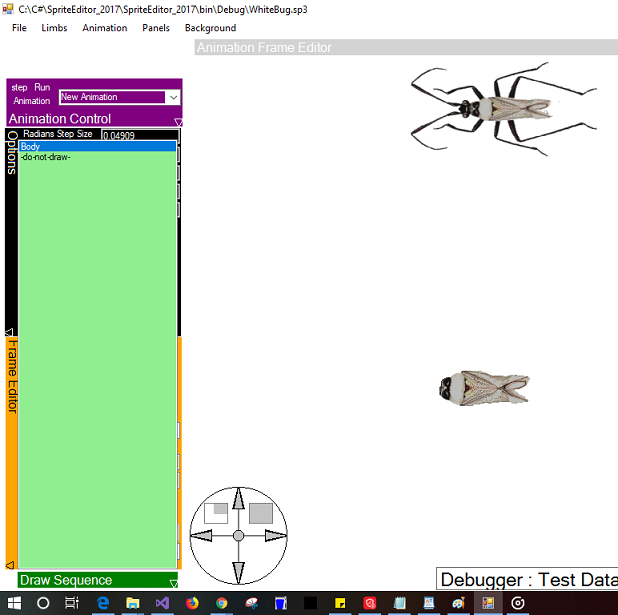This screenshot has width=618, height=615.
Task: Click the up arrow on navigation pad
Action: pos(238,499)
